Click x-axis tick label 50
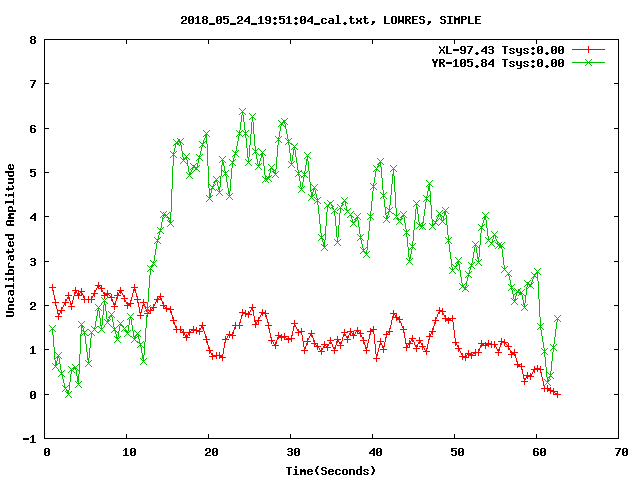640x480 pixels. [458, 452]
